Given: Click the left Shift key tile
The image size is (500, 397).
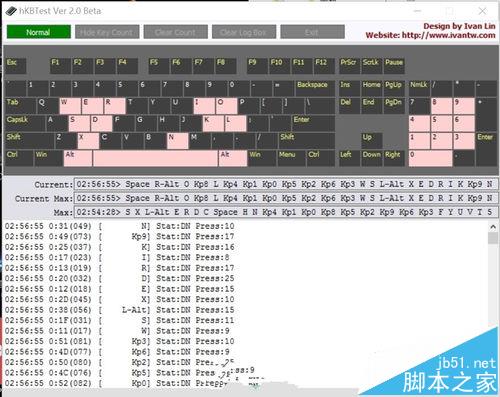Looking at the screenshot, I should click(x=29, y=141).
